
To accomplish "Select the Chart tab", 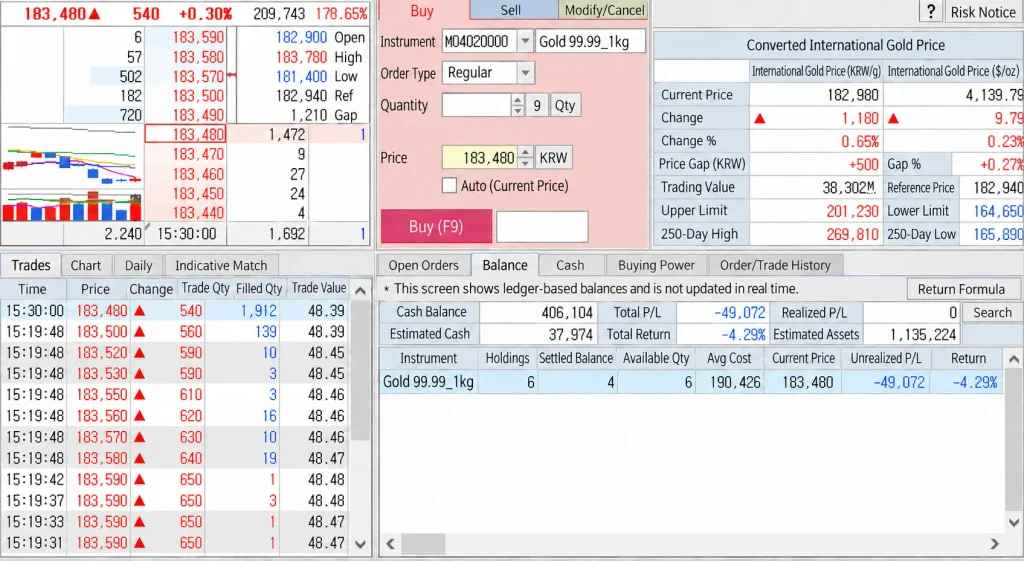I will coord(86,265).
